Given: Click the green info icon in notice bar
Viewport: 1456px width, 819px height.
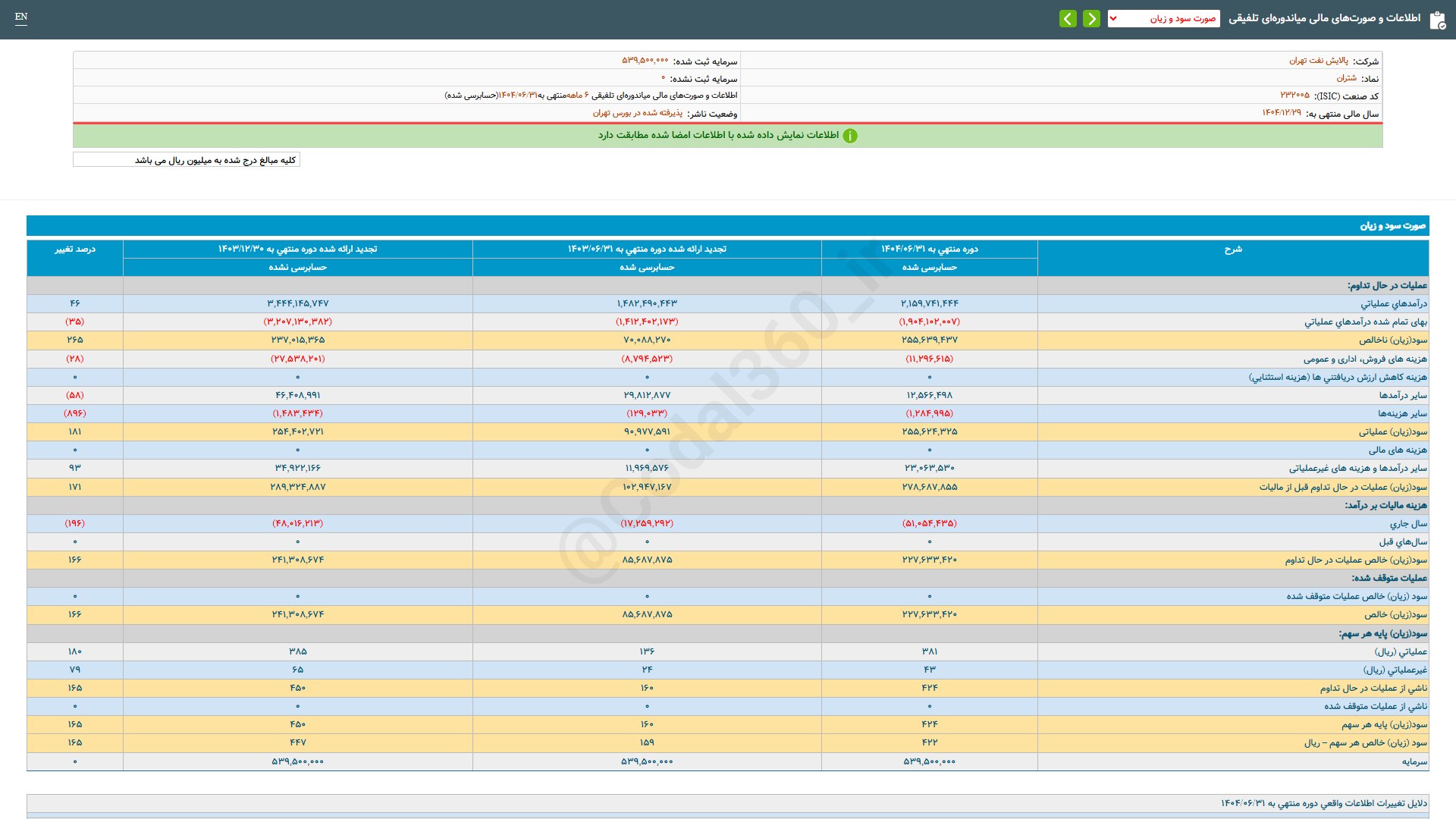Looking at the screenshot, I should (x=850, y=136).
